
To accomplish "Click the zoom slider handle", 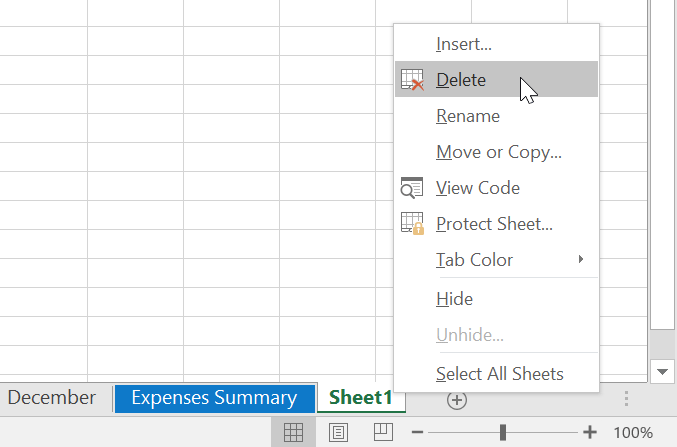I will click(x=503, y=432).
